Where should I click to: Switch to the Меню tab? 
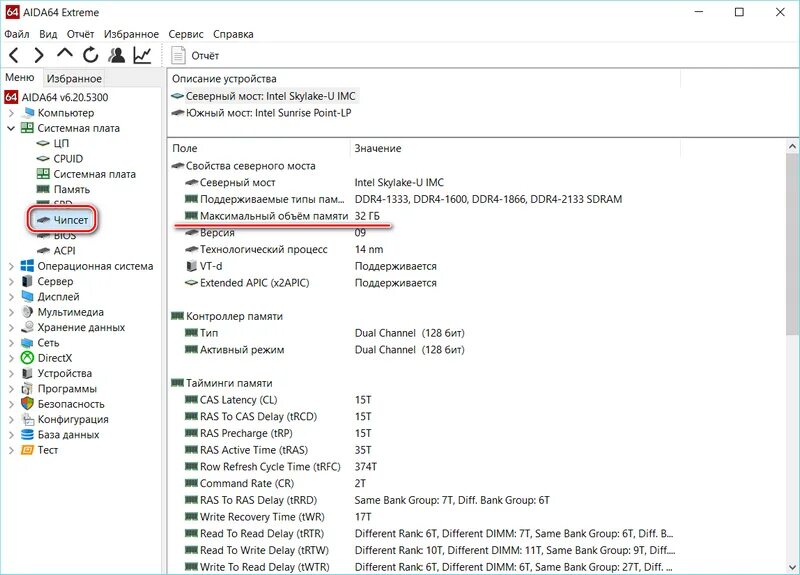click(x=20, y=78)
